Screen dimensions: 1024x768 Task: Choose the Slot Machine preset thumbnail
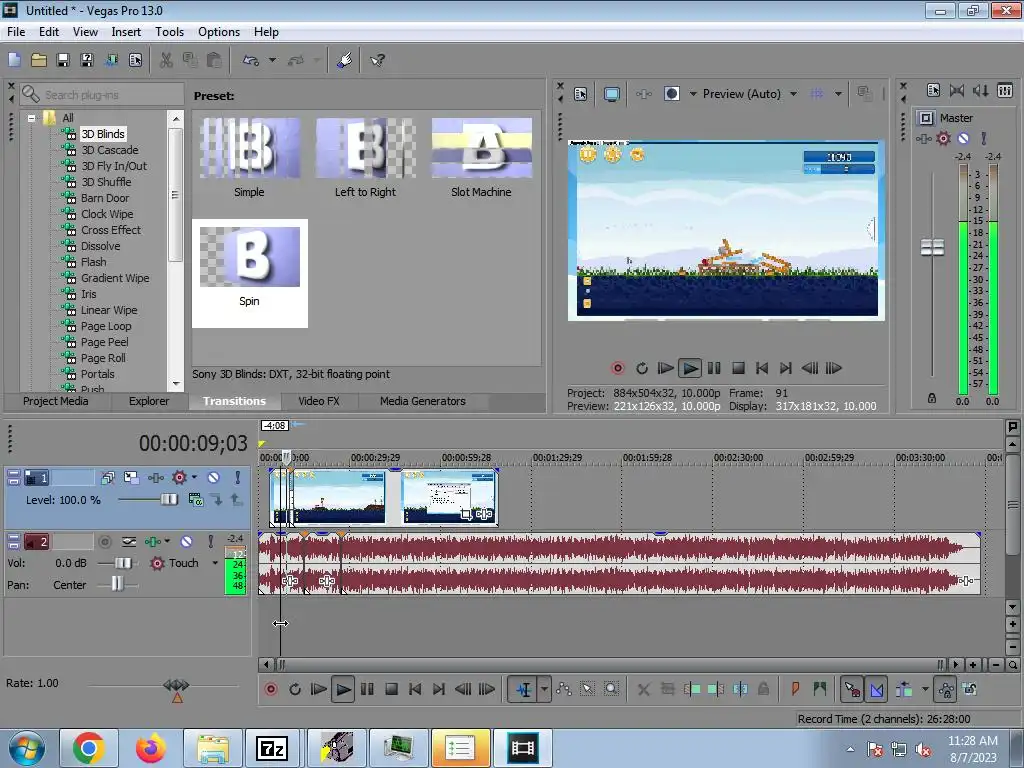point(481,148)
